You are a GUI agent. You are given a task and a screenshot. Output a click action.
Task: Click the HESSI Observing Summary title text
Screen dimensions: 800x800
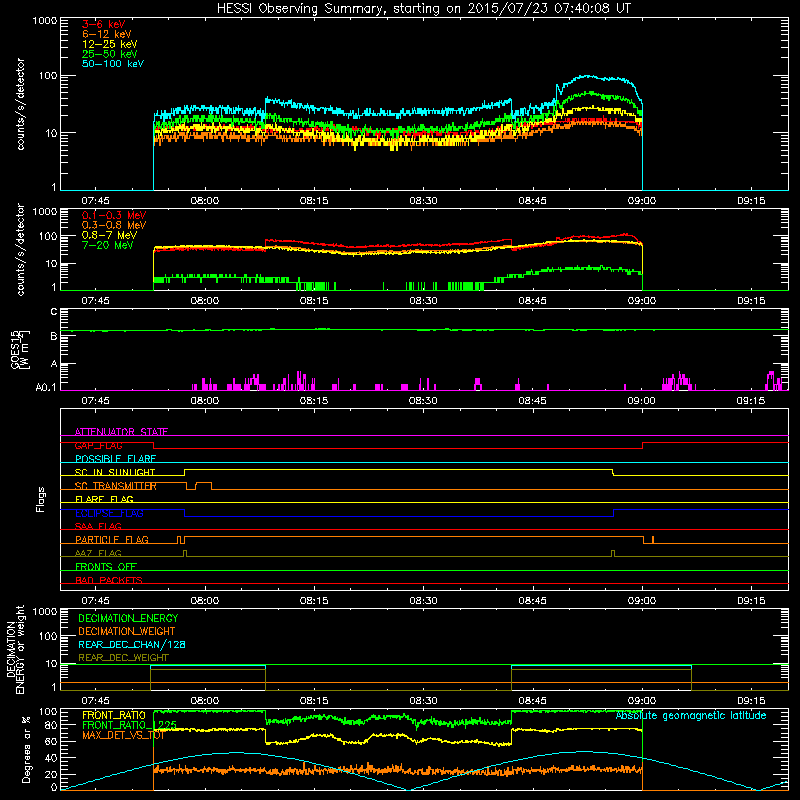tap(423, 9)
